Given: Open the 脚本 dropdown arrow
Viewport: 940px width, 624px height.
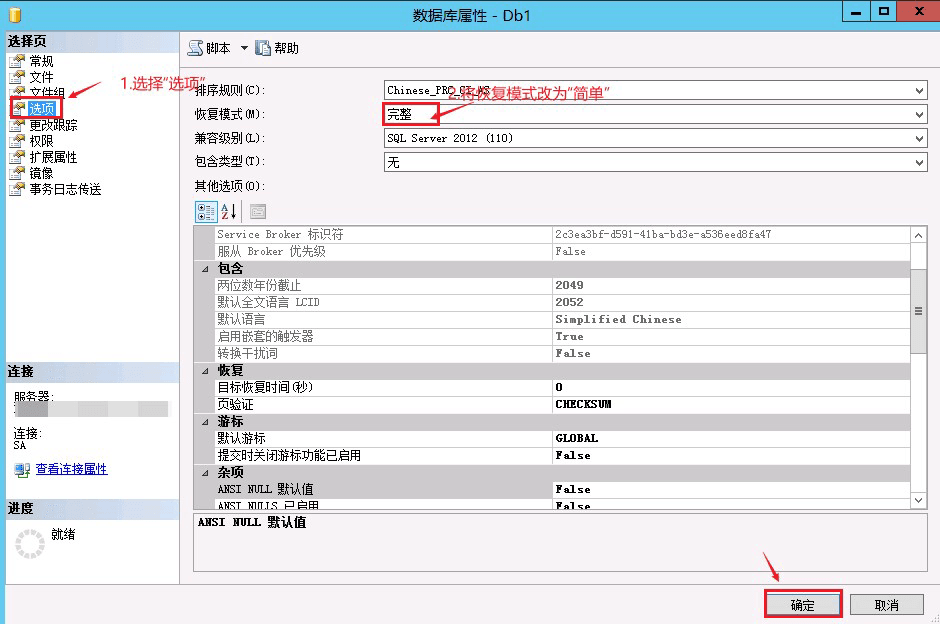Looking at the screenshot, I should tap(244, 48).
